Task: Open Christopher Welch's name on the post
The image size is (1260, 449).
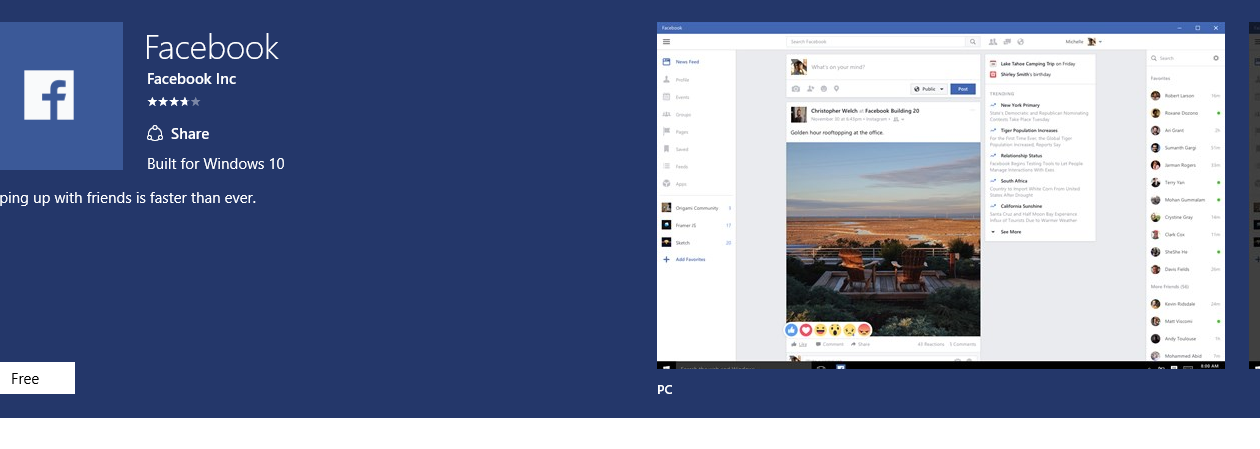Action: (832, 110)
